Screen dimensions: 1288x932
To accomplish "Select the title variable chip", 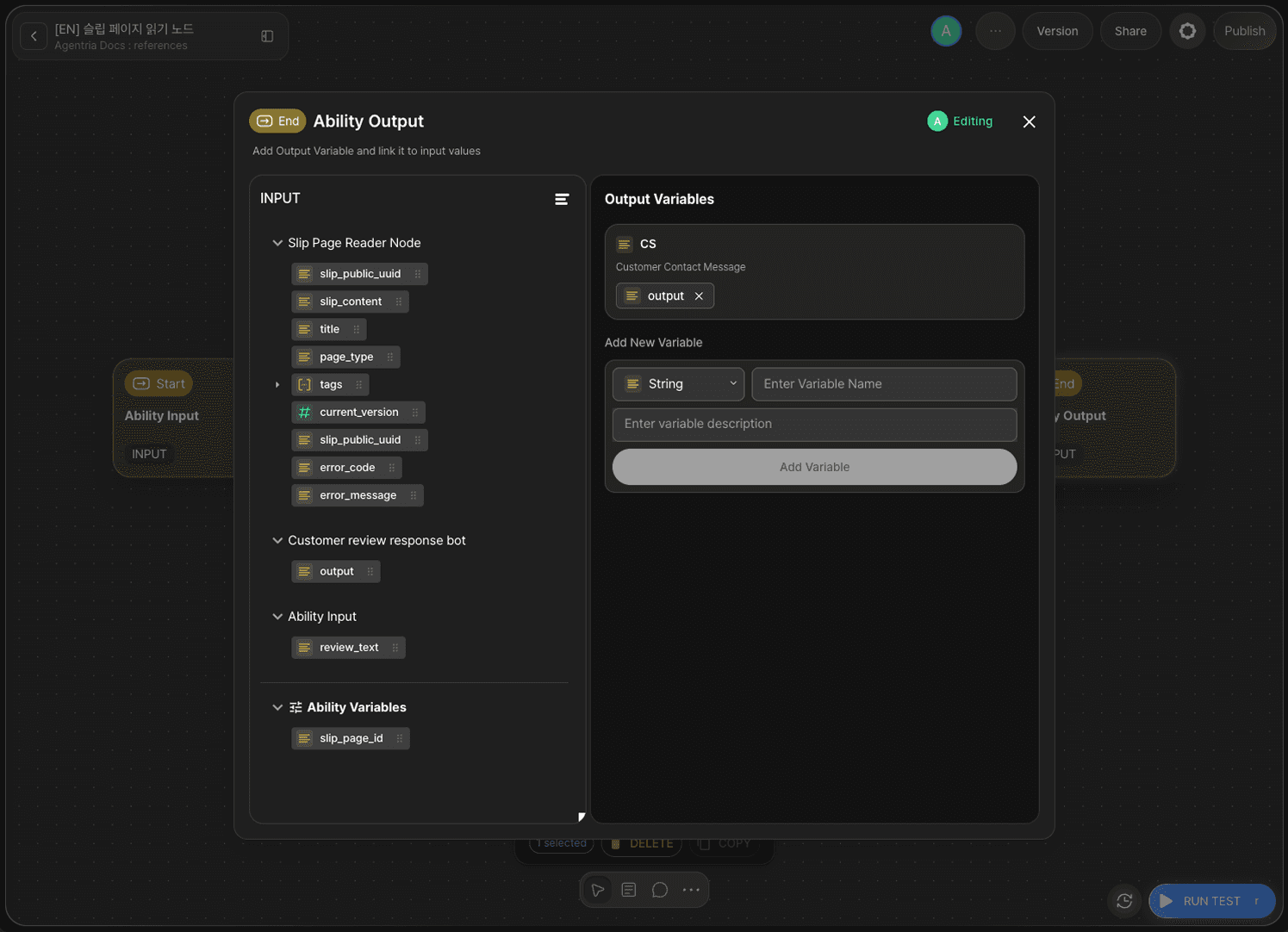I will point(329,329).
